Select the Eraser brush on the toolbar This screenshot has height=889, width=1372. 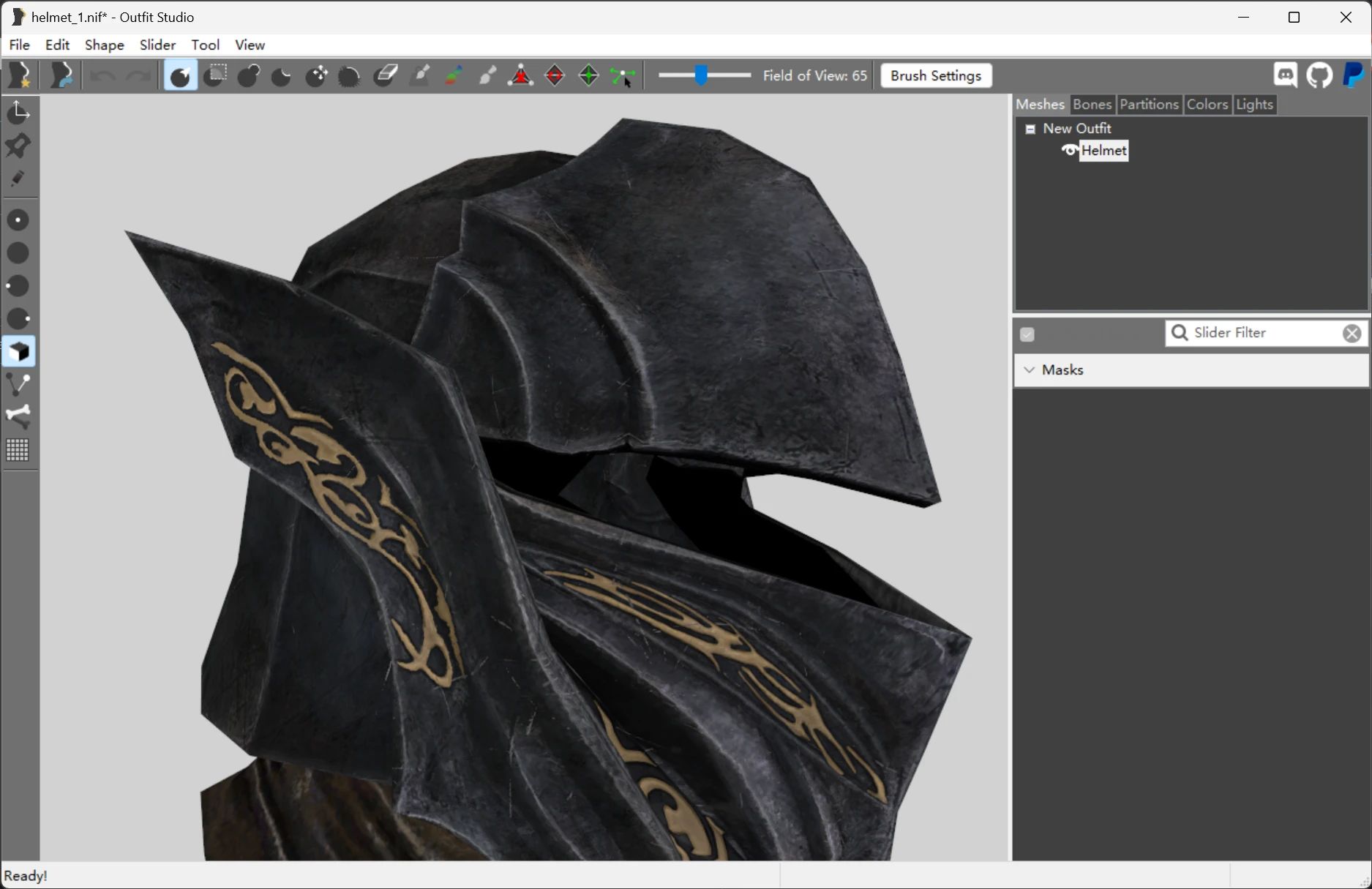[x=386, y=75]
